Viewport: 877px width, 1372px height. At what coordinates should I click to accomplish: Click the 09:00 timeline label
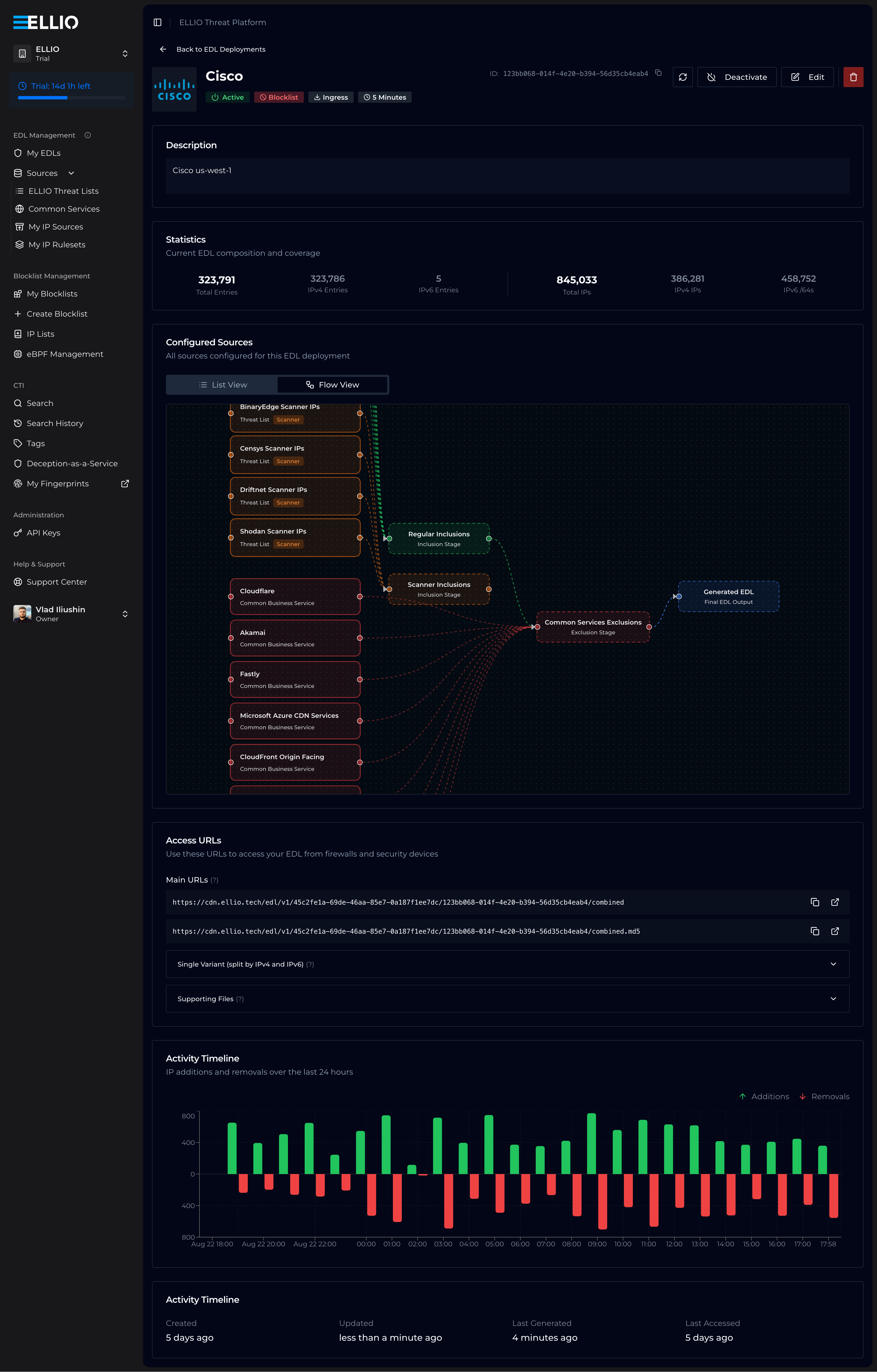pos(597,1244)
